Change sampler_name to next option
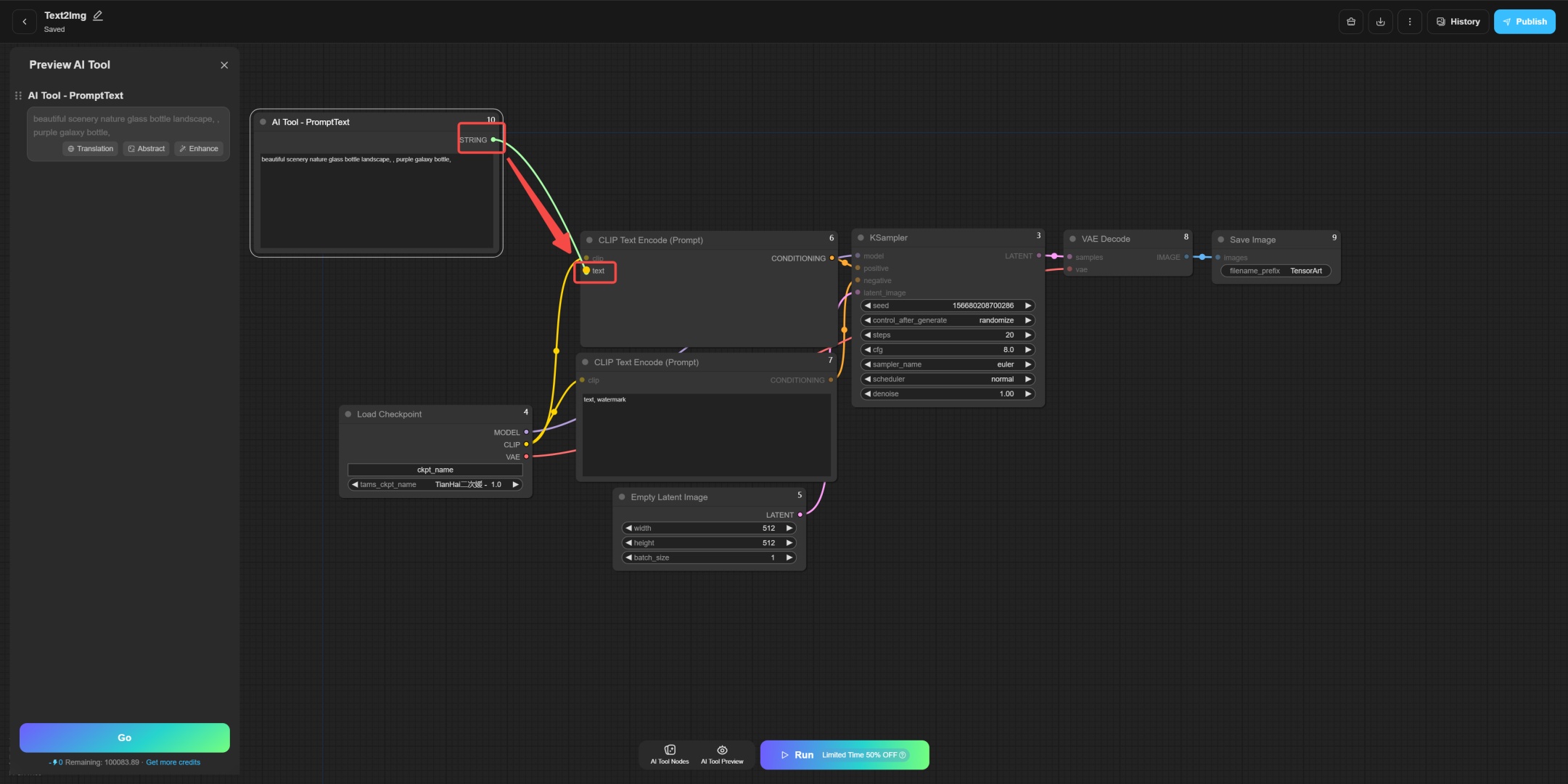1568x784 pixels. 1028,364
